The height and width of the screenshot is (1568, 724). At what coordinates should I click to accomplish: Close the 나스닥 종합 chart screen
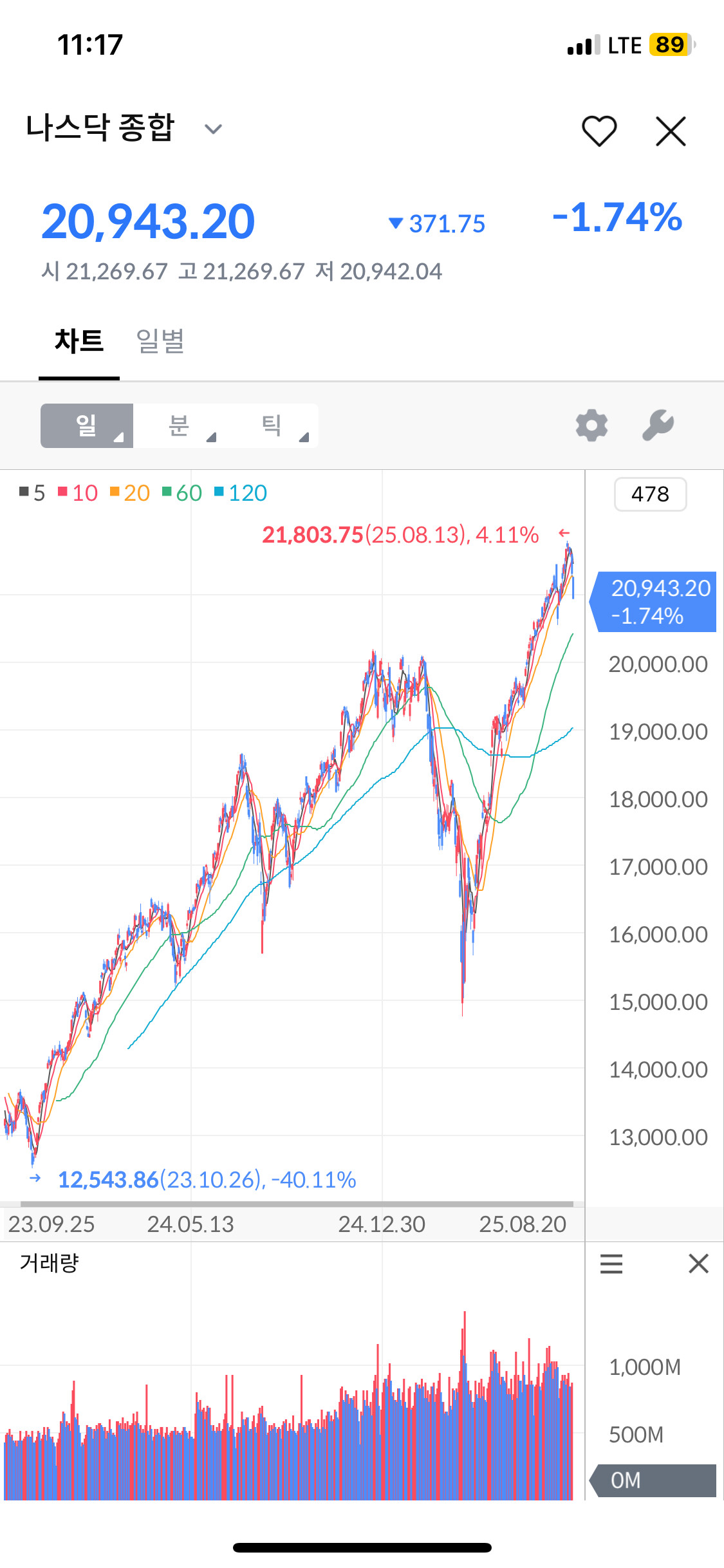tap(671, 131)
